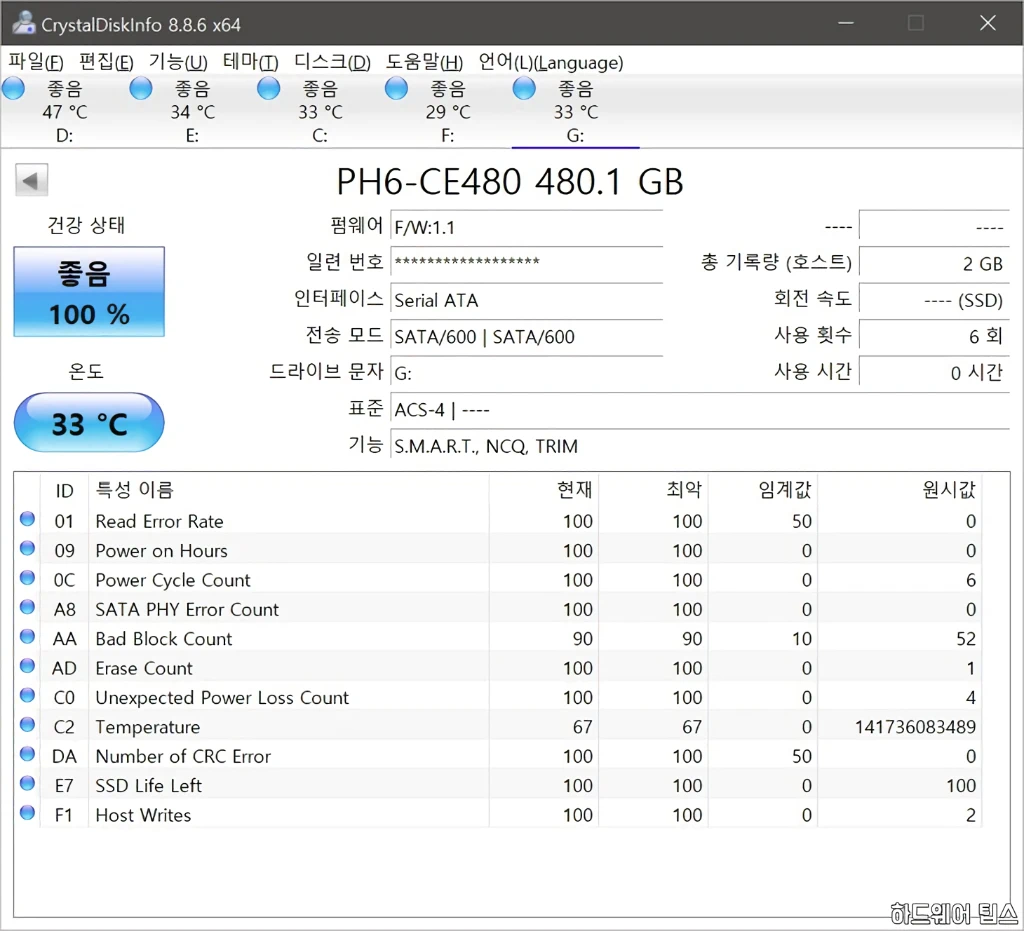Click the 33 °C temperature button
This screenshot has height=931, width=1024.
(x=89, y=422)
